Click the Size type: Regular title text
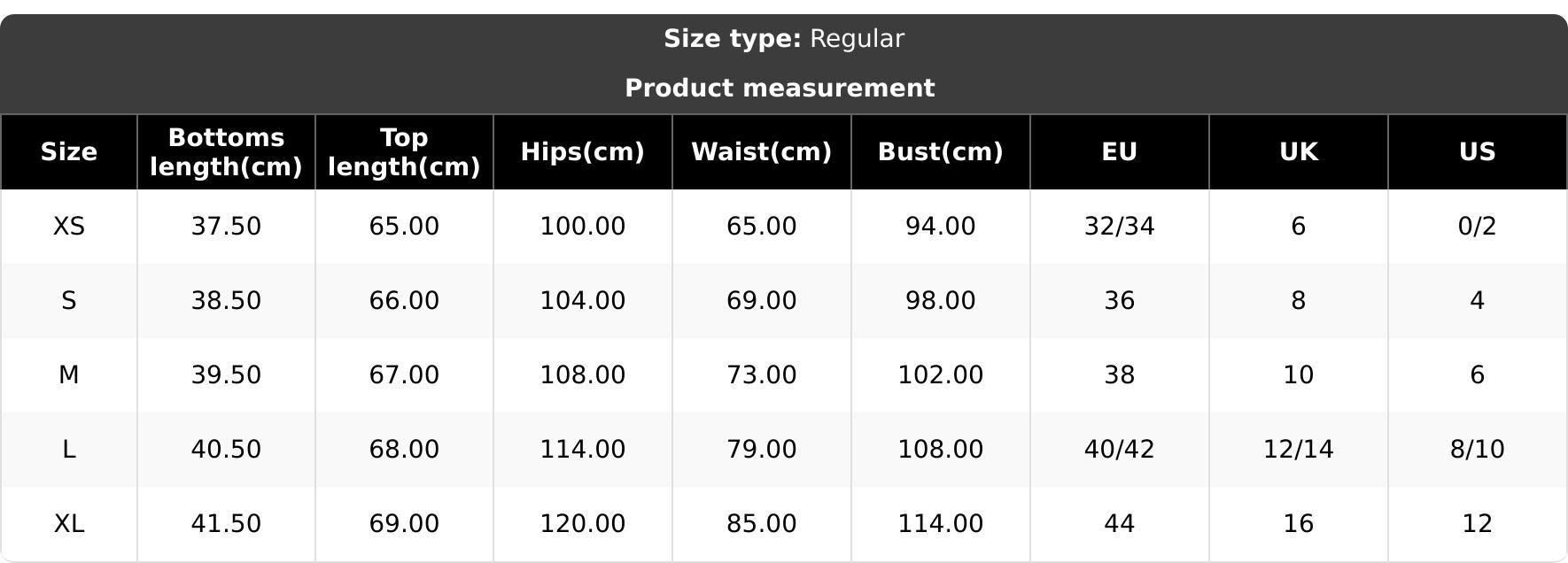This screenshot has height=563, width=1568. click(784, 39)
